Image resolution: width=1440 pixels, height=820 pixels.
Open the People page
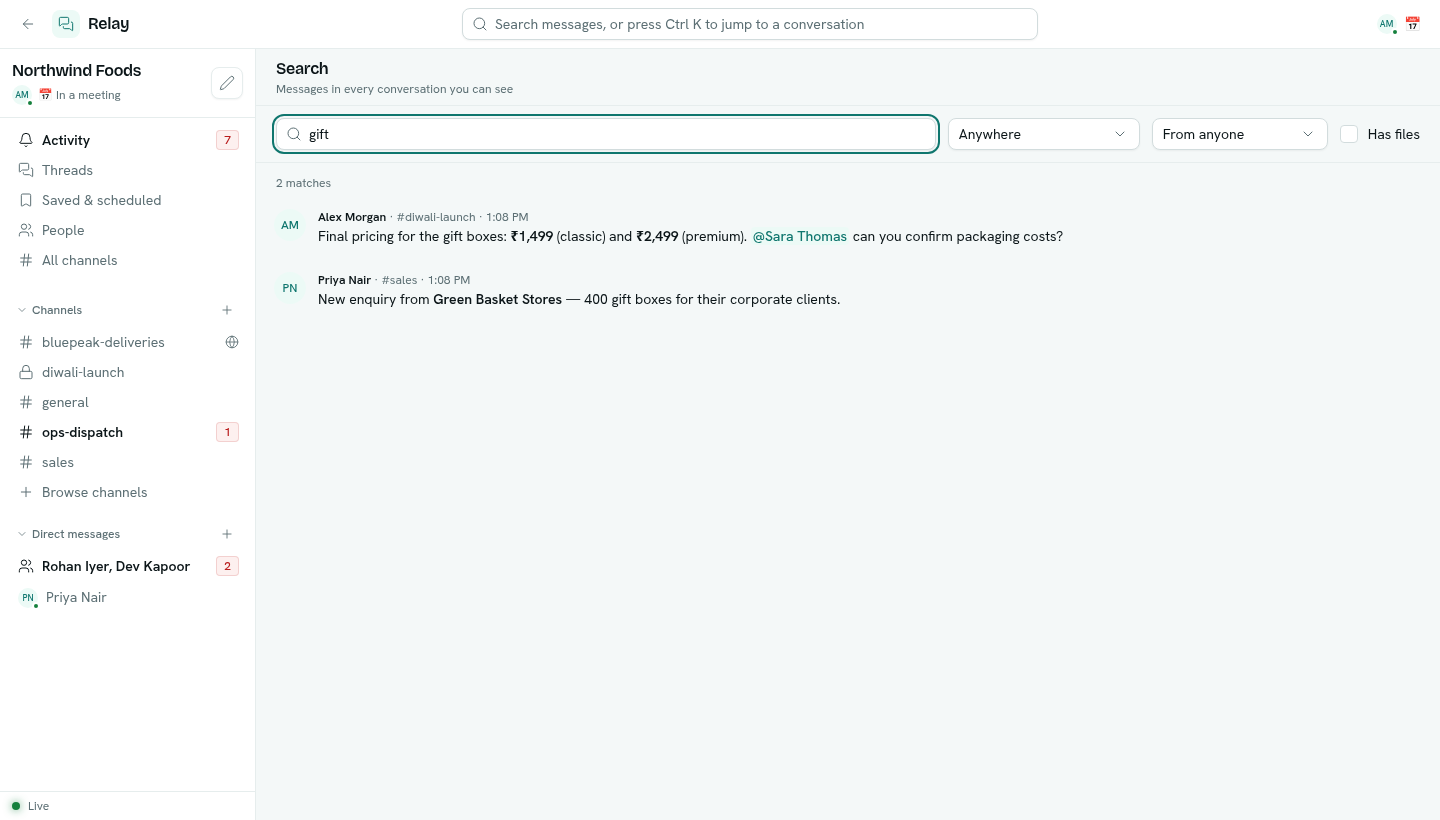click(128, 230)
